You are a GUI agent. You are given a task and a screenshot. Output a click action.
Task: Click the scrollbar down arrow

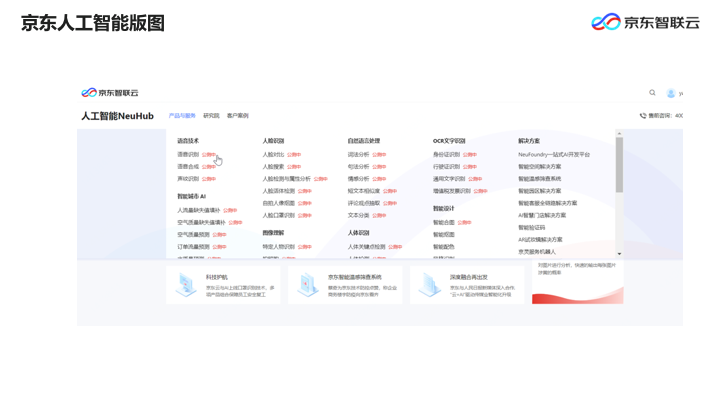619,253
